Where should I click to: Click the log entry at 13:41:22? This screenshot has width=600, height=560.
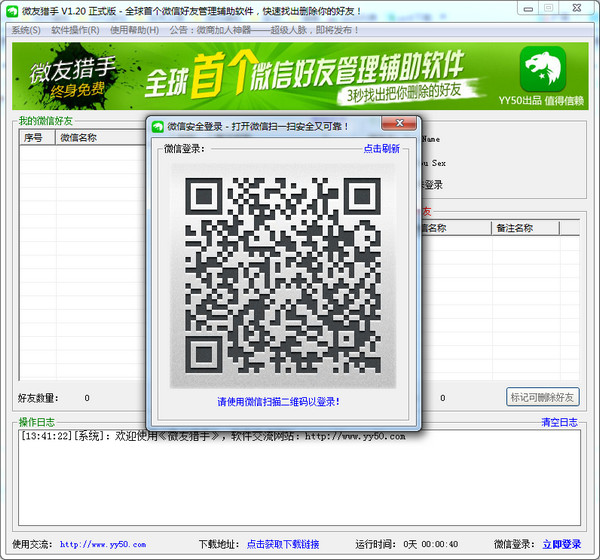point(213,436)
